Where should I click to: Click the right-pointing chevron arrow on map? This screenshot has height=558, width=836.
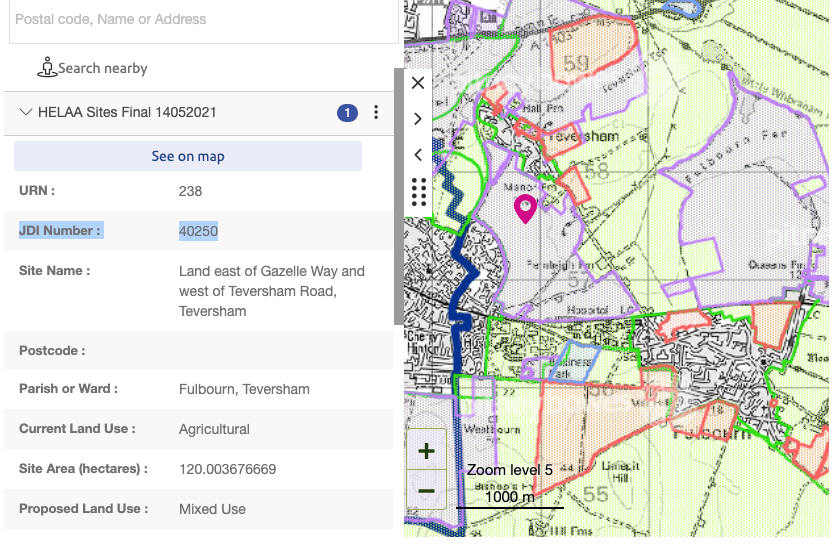point(418,119)
